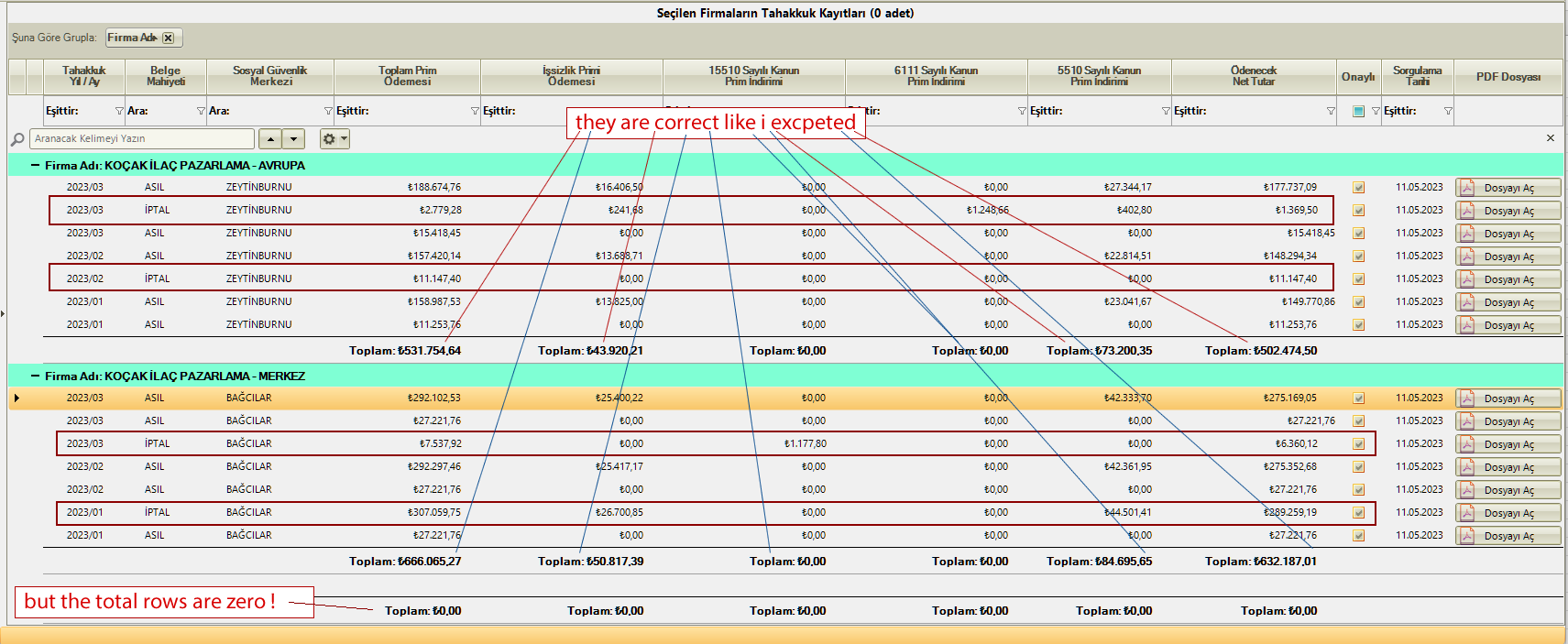Remove the Firma Adı grouping chip
Image resolution: width=1568 pixels, height=644 pixels.
pos(168,38)
